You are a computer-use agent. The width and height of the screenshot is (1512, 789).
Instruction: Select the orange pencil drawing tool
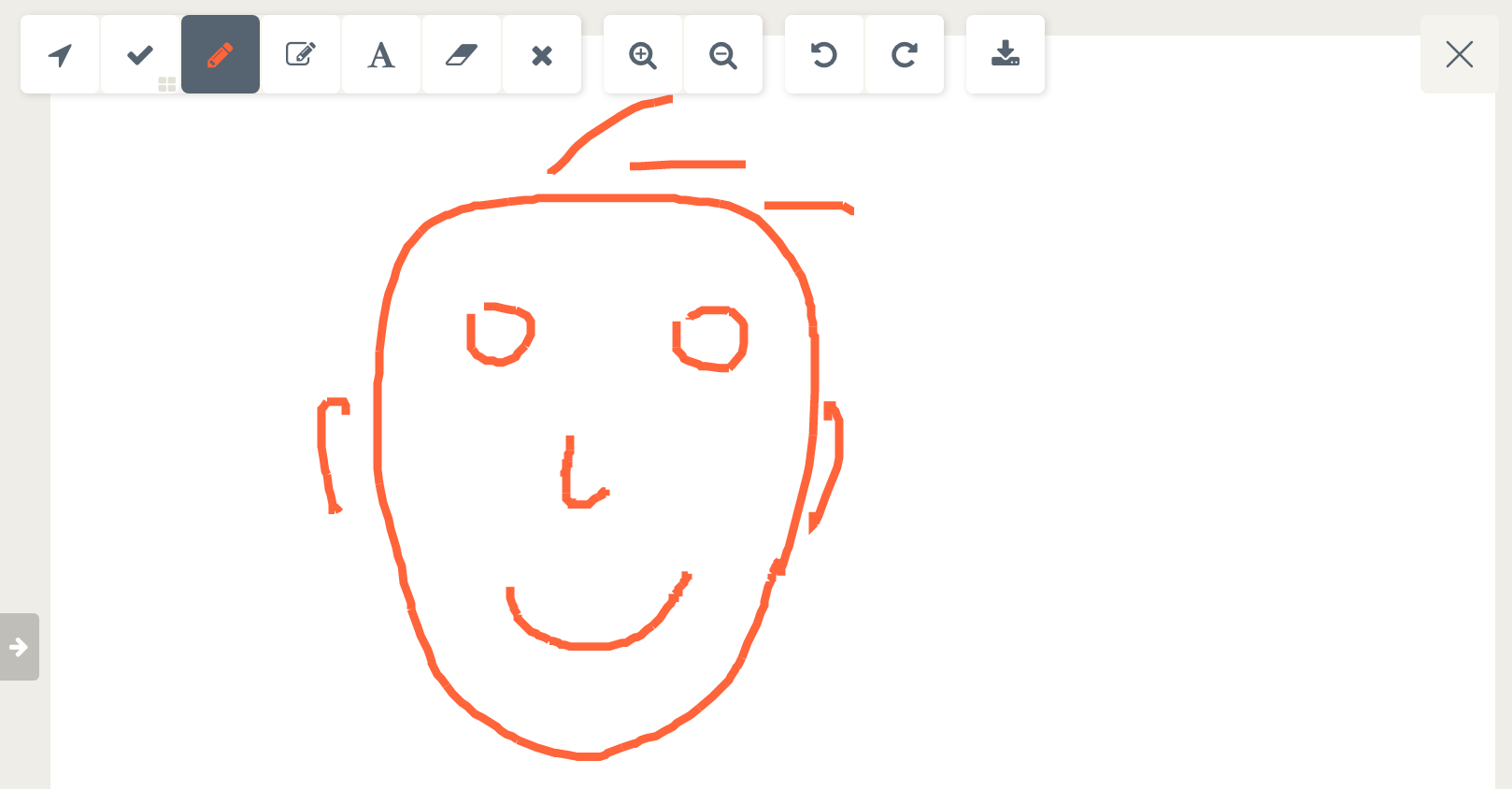221,54
